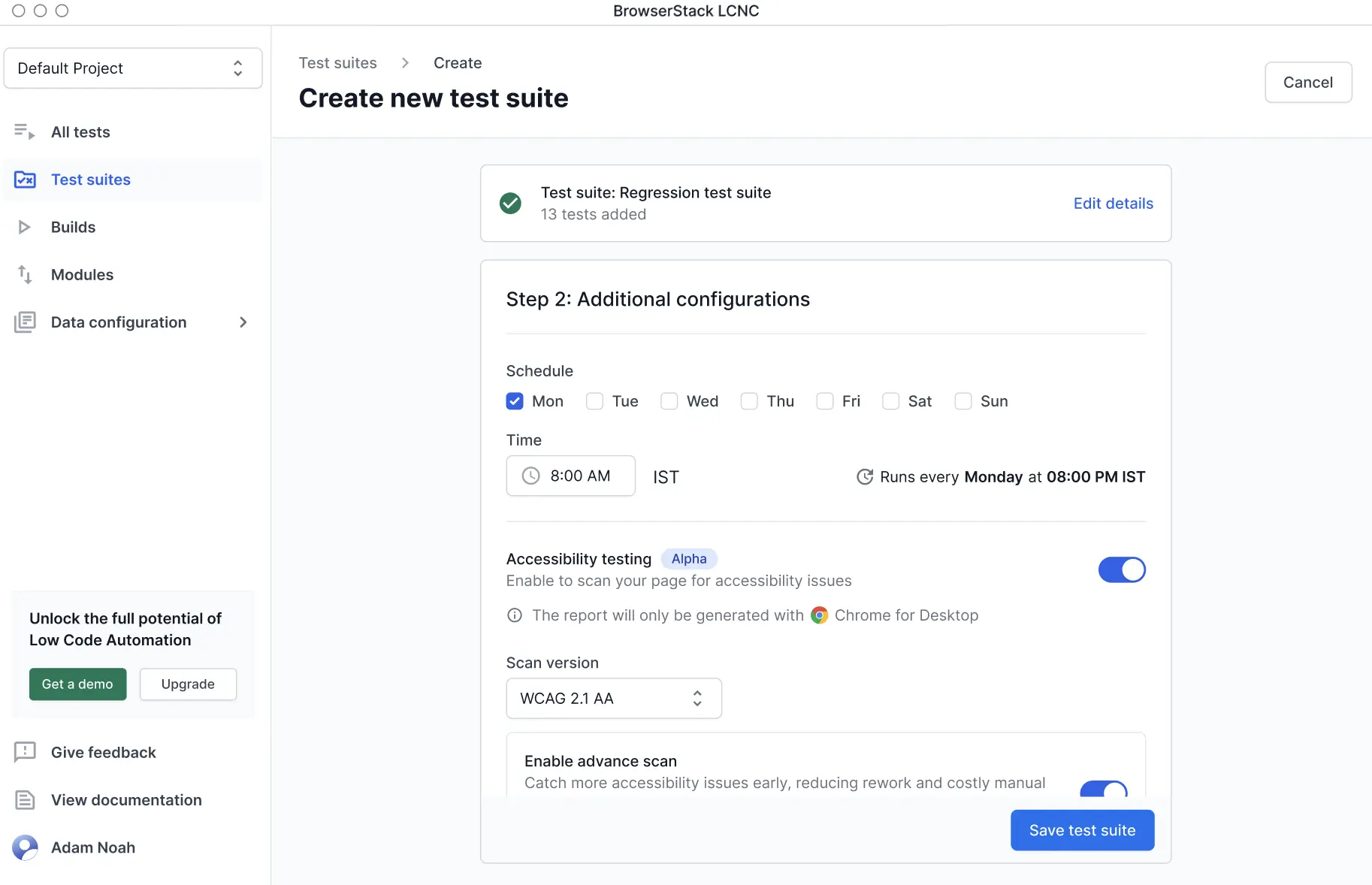Open Test suites in sidebar

133,180
